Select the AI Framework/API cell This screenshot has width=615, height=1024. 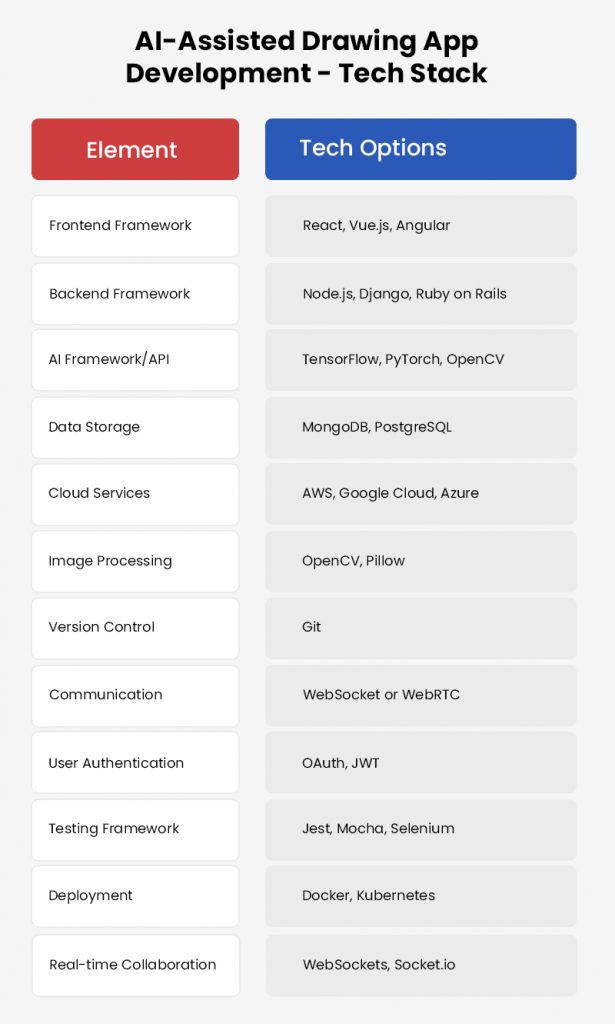[135, 360]
